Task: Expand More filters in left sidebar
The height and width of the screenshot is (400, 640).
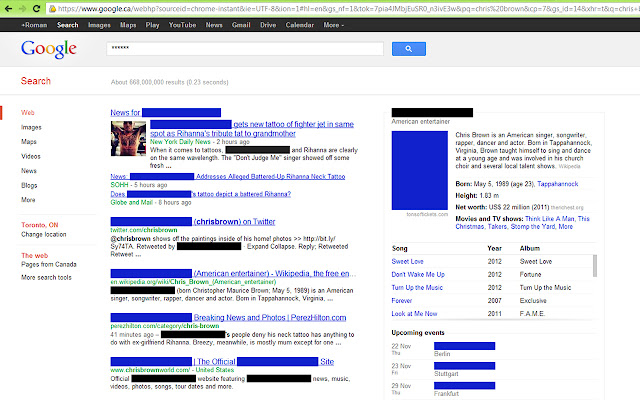Action: [x=28, y=200]
